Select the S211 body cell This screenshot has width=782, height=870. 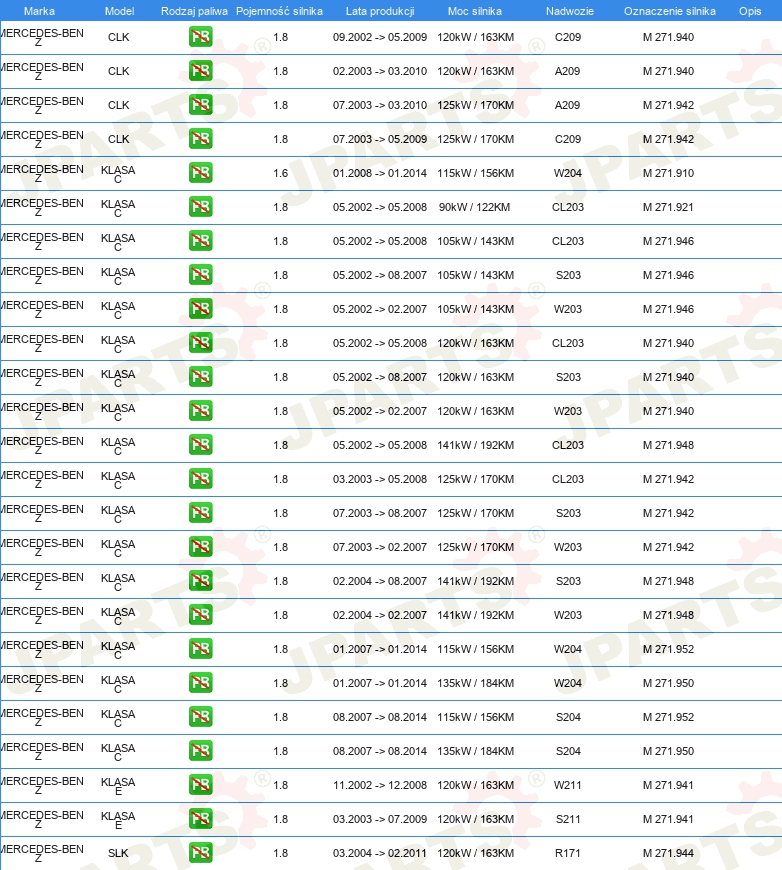(x=568, y=818)
